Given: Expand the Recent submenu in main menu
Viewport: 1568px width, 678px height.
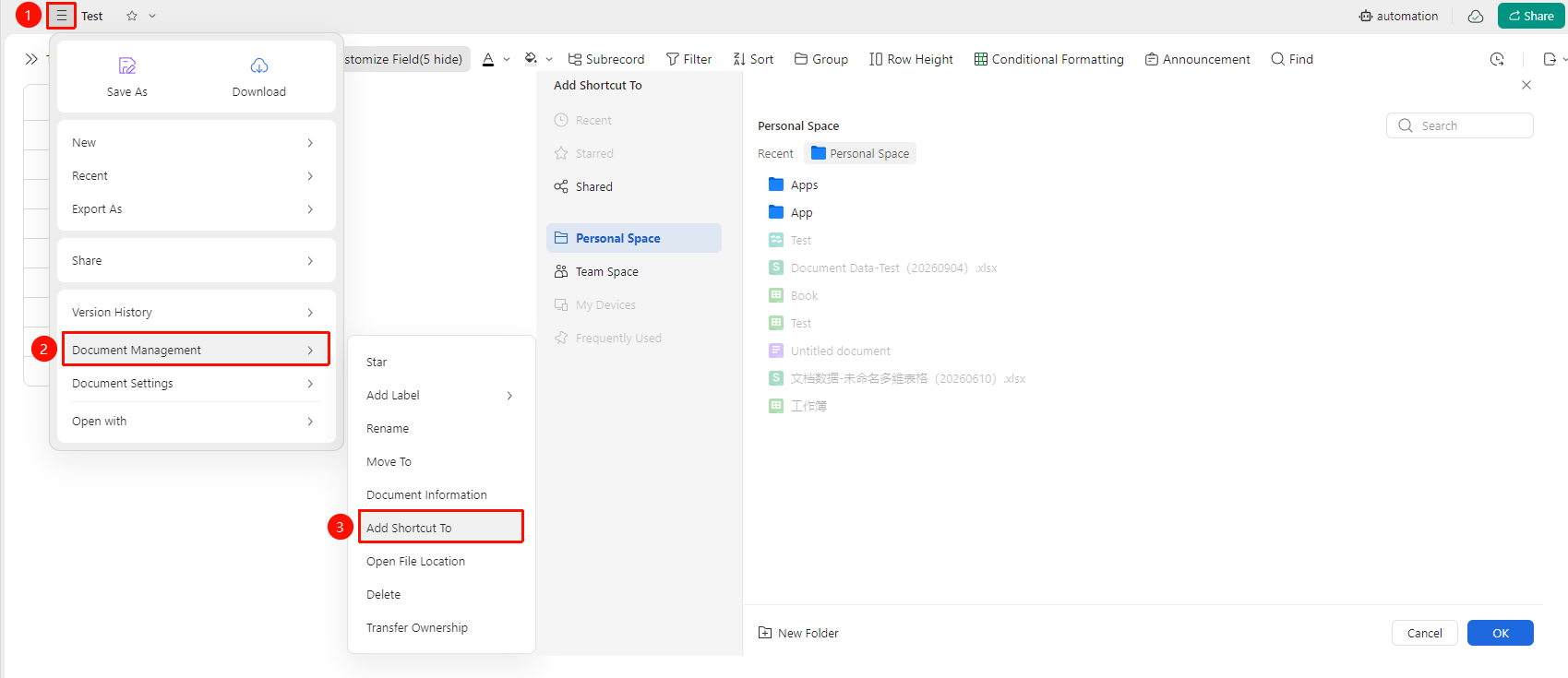Looking at the screenshot, I should [196, 176].
